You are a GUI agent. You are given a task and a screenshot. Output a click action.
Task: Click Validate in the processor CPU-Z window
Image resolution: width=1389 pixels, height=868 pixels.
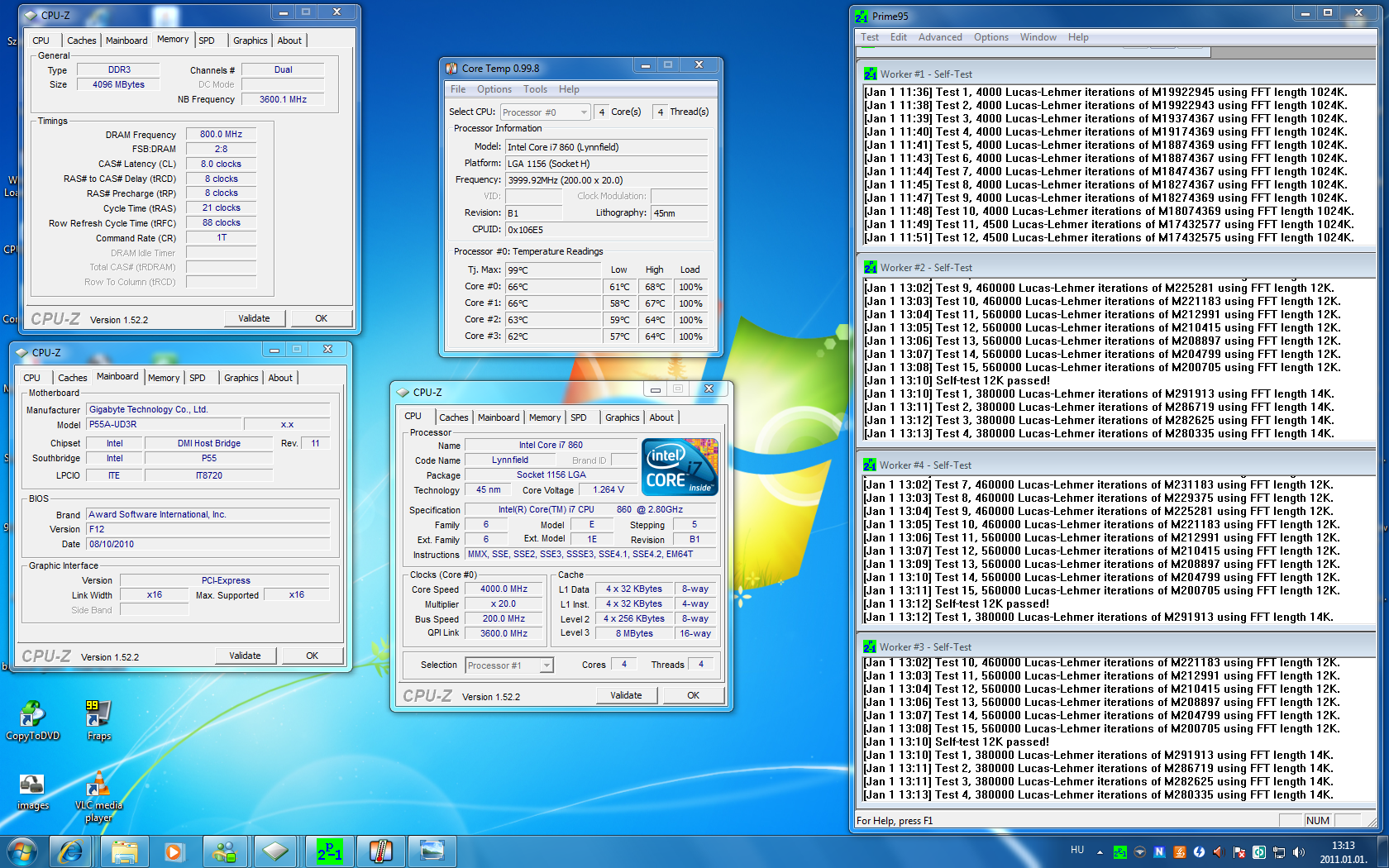[x=626, y=695]
